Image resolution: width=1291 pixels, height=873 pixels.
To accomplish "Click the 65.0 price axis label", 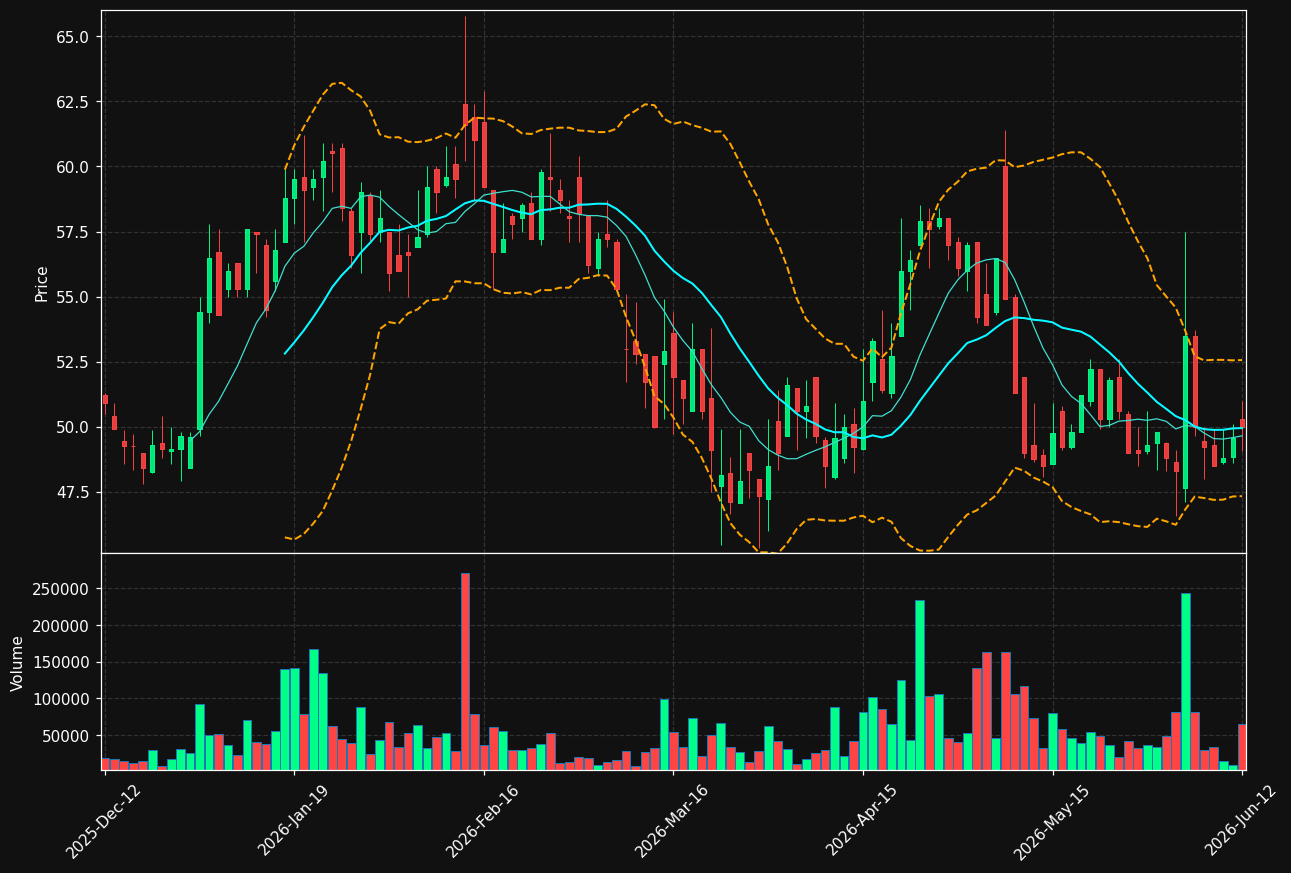I will (x=72, y=37).
